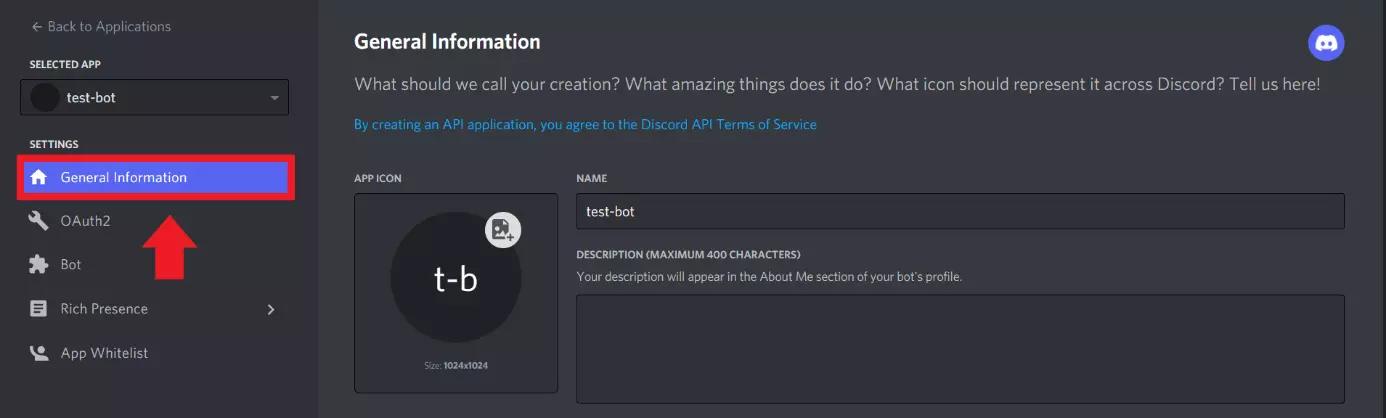Open the General Information settings page
Viewport: 1386px width, 418px height.
[x=158, y=178]
